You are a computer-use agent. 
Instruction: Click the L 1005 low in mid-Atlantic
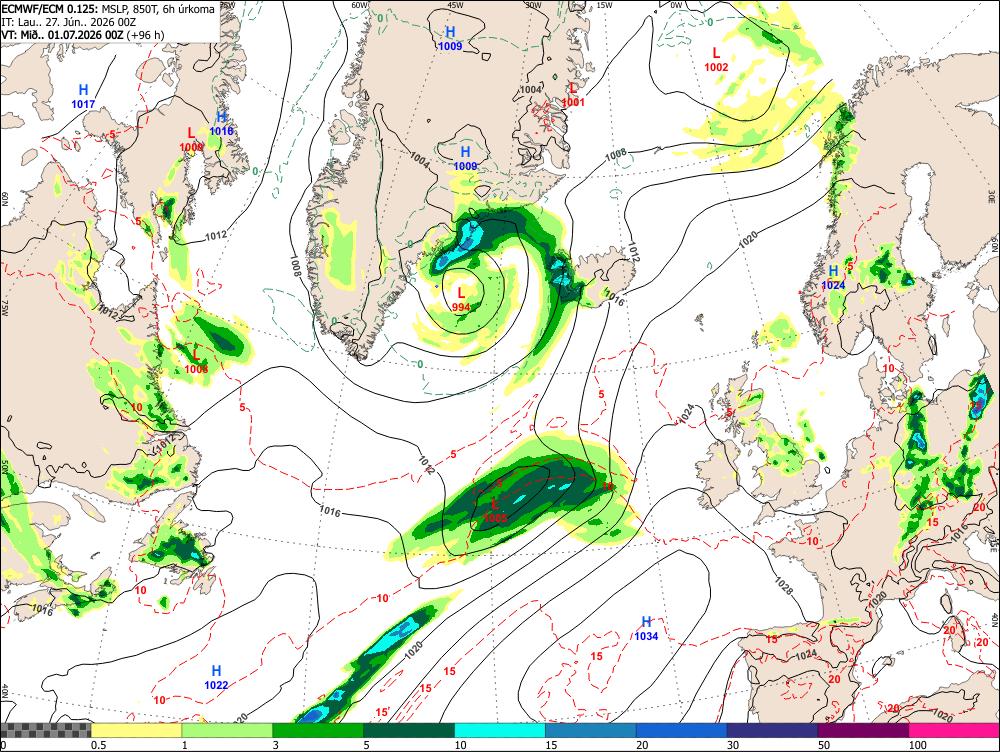[x=495, y=510]
